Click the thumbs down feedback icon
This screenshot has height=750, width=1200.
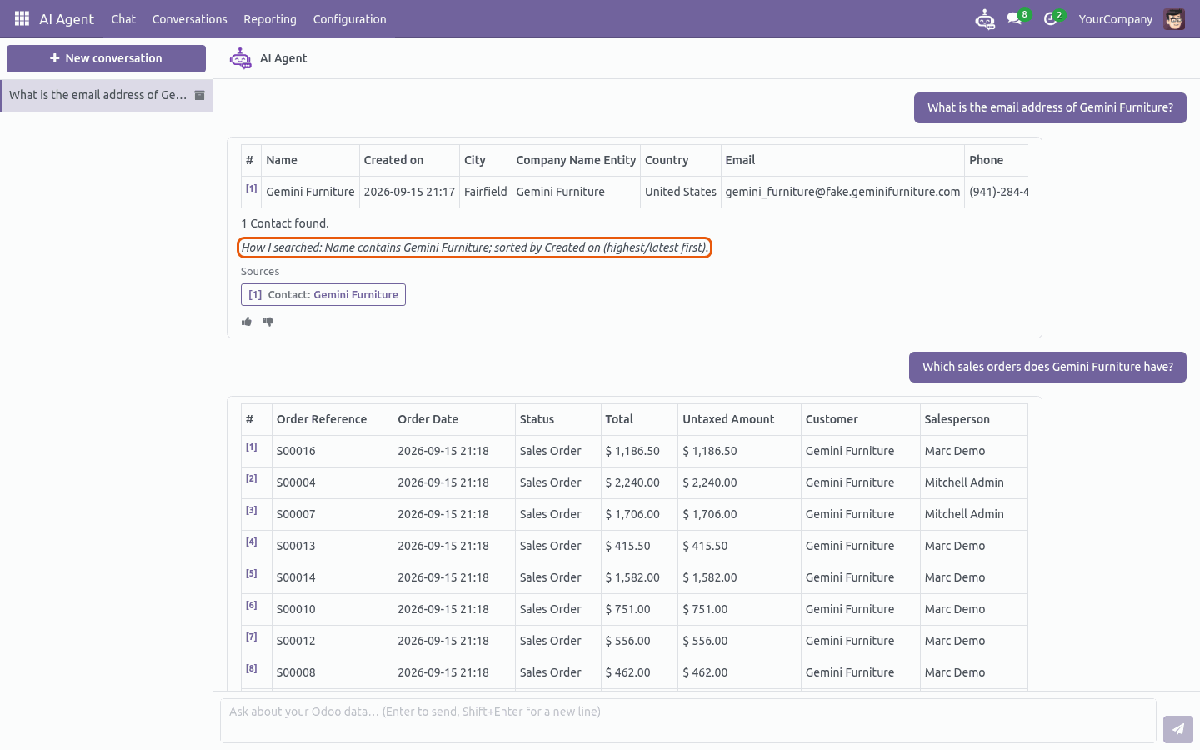coord(268,322)
